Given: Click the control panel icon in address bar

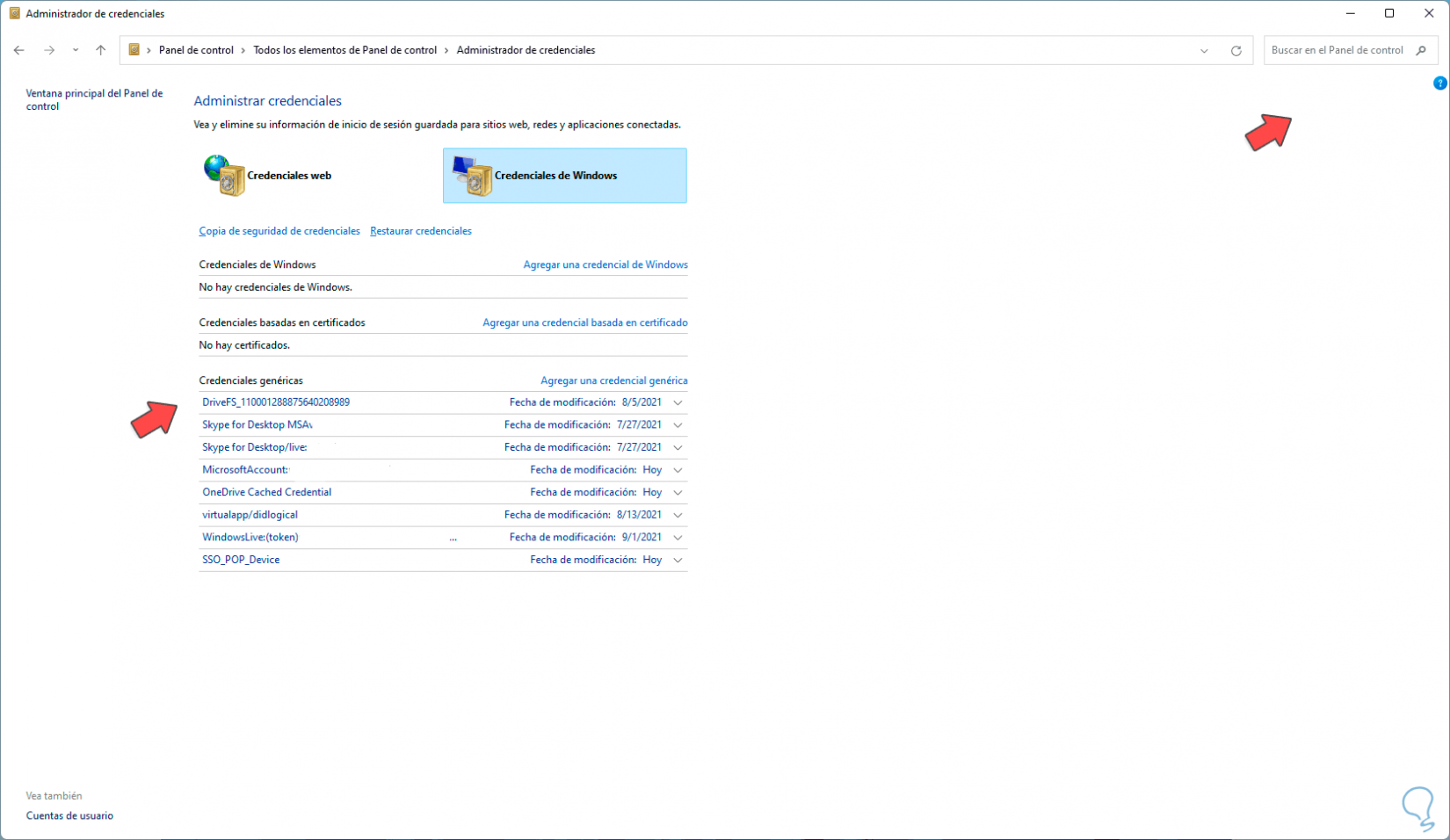Looking at the screenshot, I should pyautogui.click(x=134, y=50).
